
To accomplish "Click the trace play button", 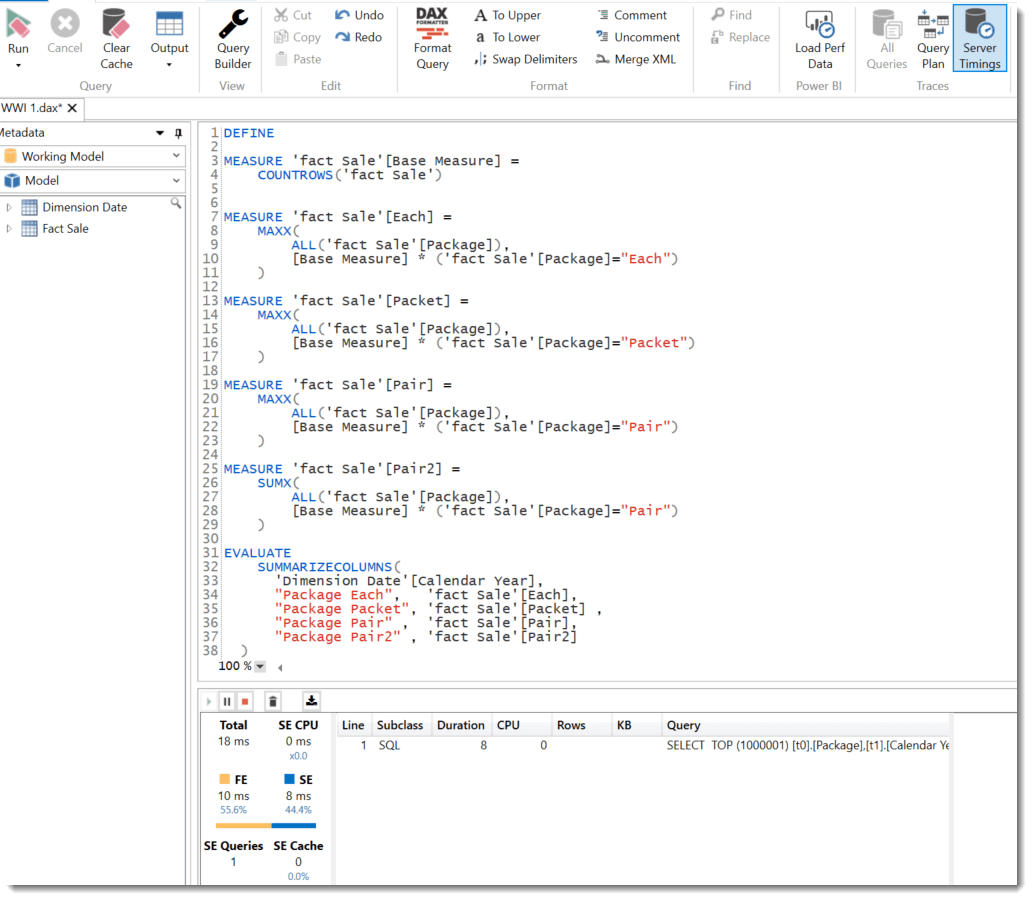I will point(209,702).
